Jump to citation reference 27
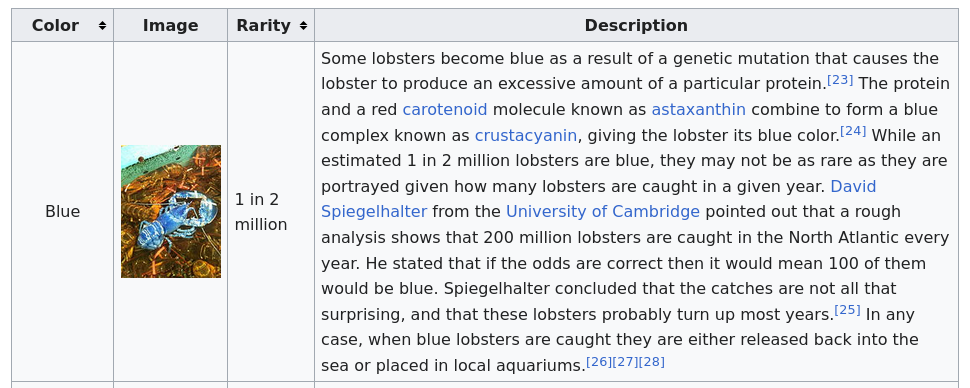 pyautogui.click(x=625, y=361)
